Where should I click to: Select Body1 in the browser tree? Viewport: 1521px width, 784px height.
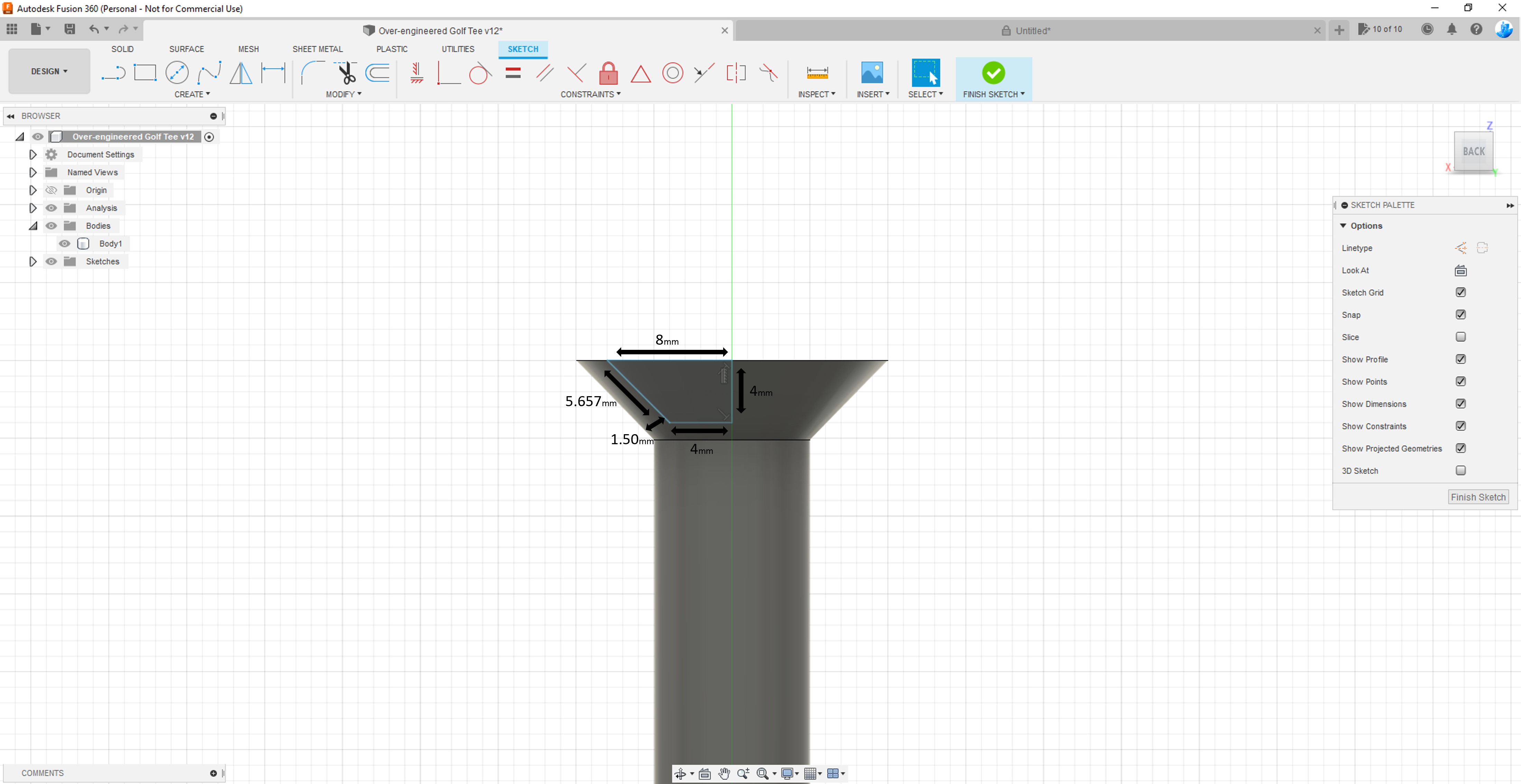point(110,243)
